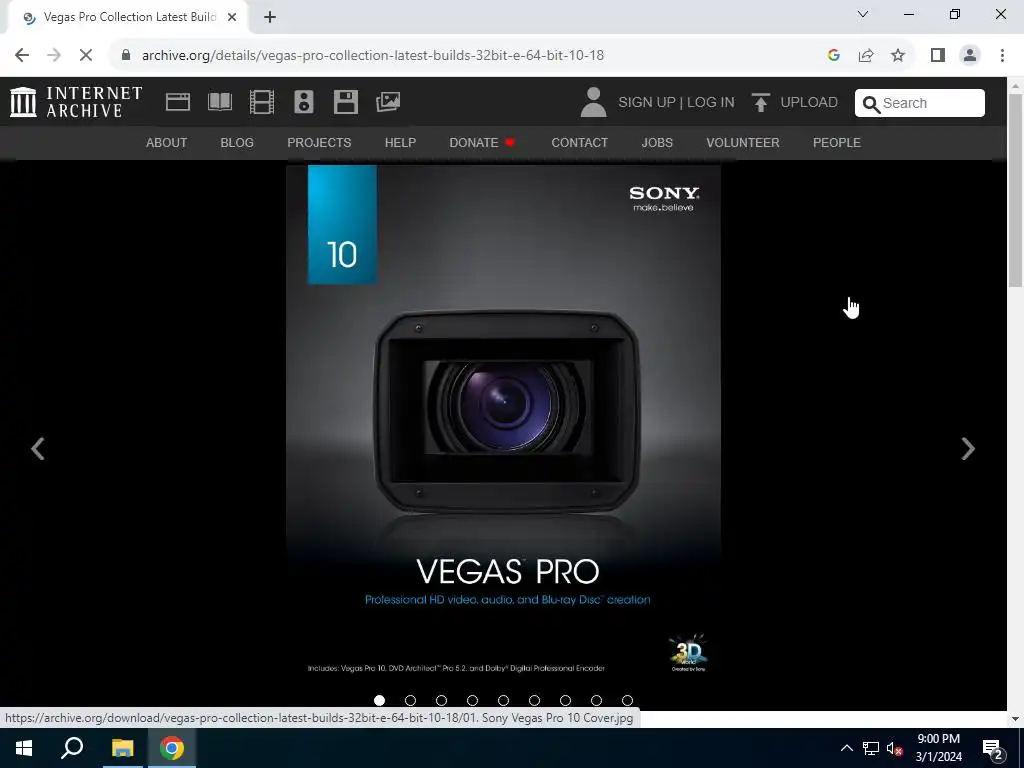Open the HELP menu item
1024x768 pixels.
coord(400,142)
